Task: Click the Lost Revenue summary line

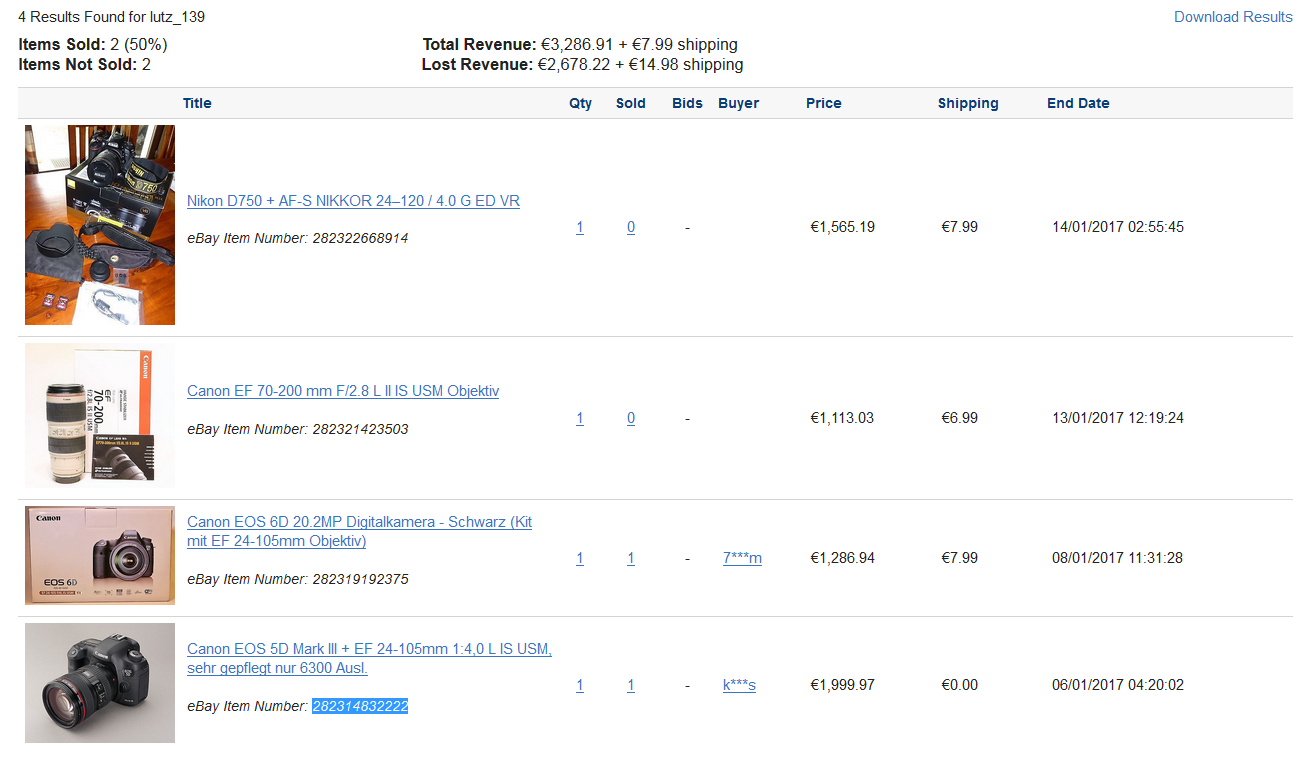Action: 583,65
